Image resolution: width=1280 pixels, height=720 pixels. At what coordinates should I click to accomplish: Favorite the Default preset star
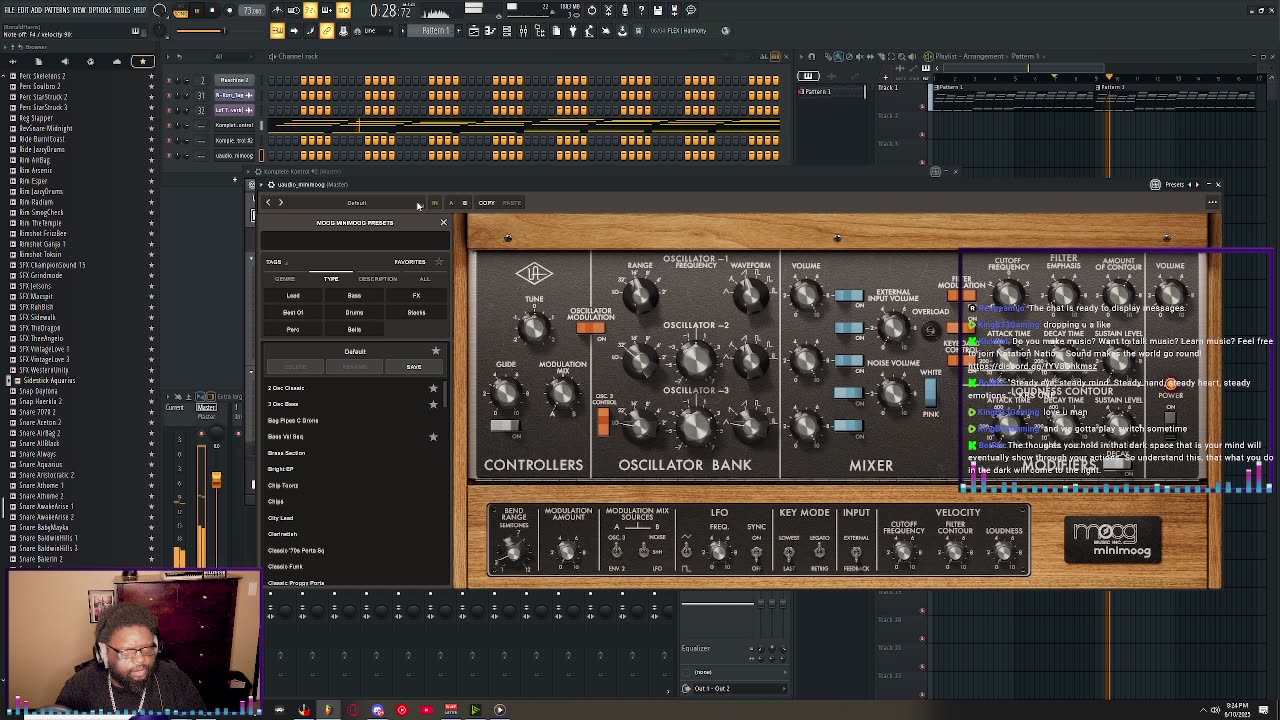point(435,351)
